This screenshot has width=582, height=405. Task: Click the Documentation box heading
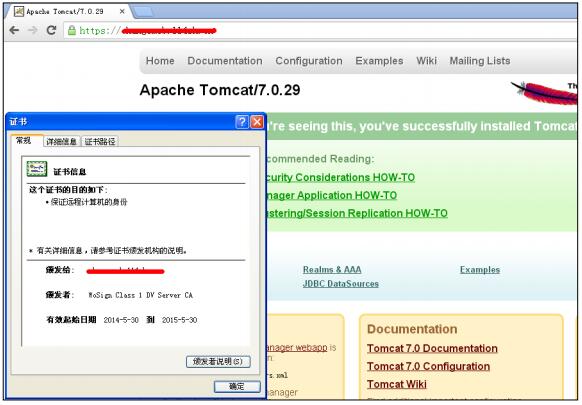tap(412, 329)
